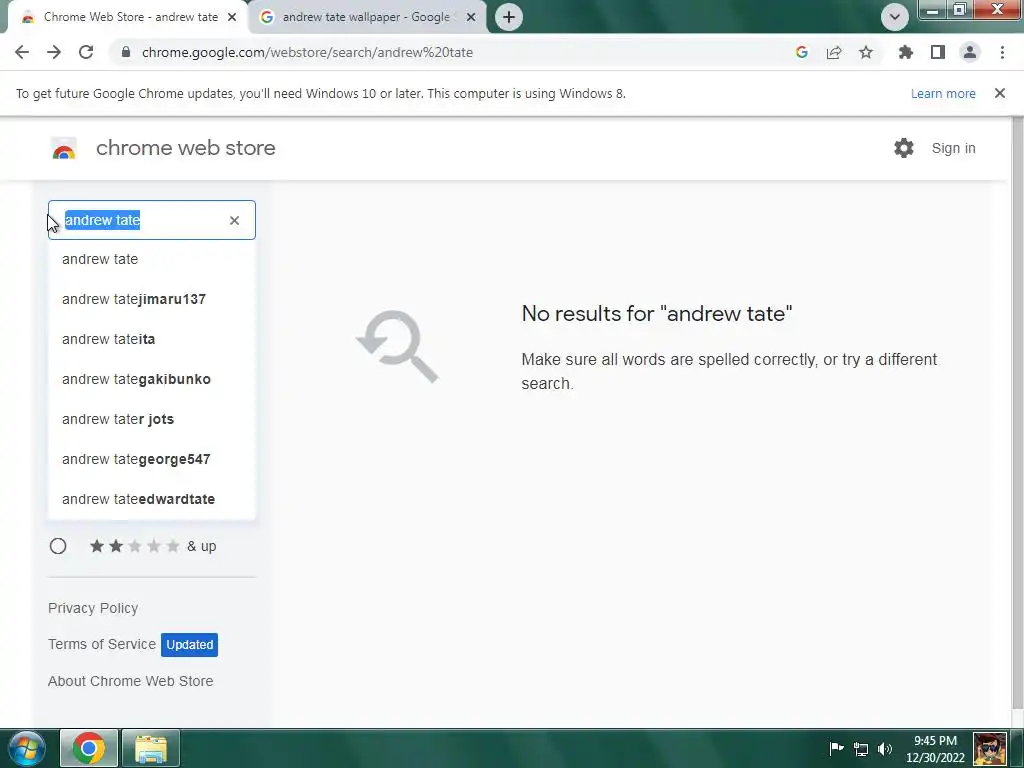This screenshot has width=1024, height=768.
Task: Open the Terms of Service link
Action: (x=102, y=644)
